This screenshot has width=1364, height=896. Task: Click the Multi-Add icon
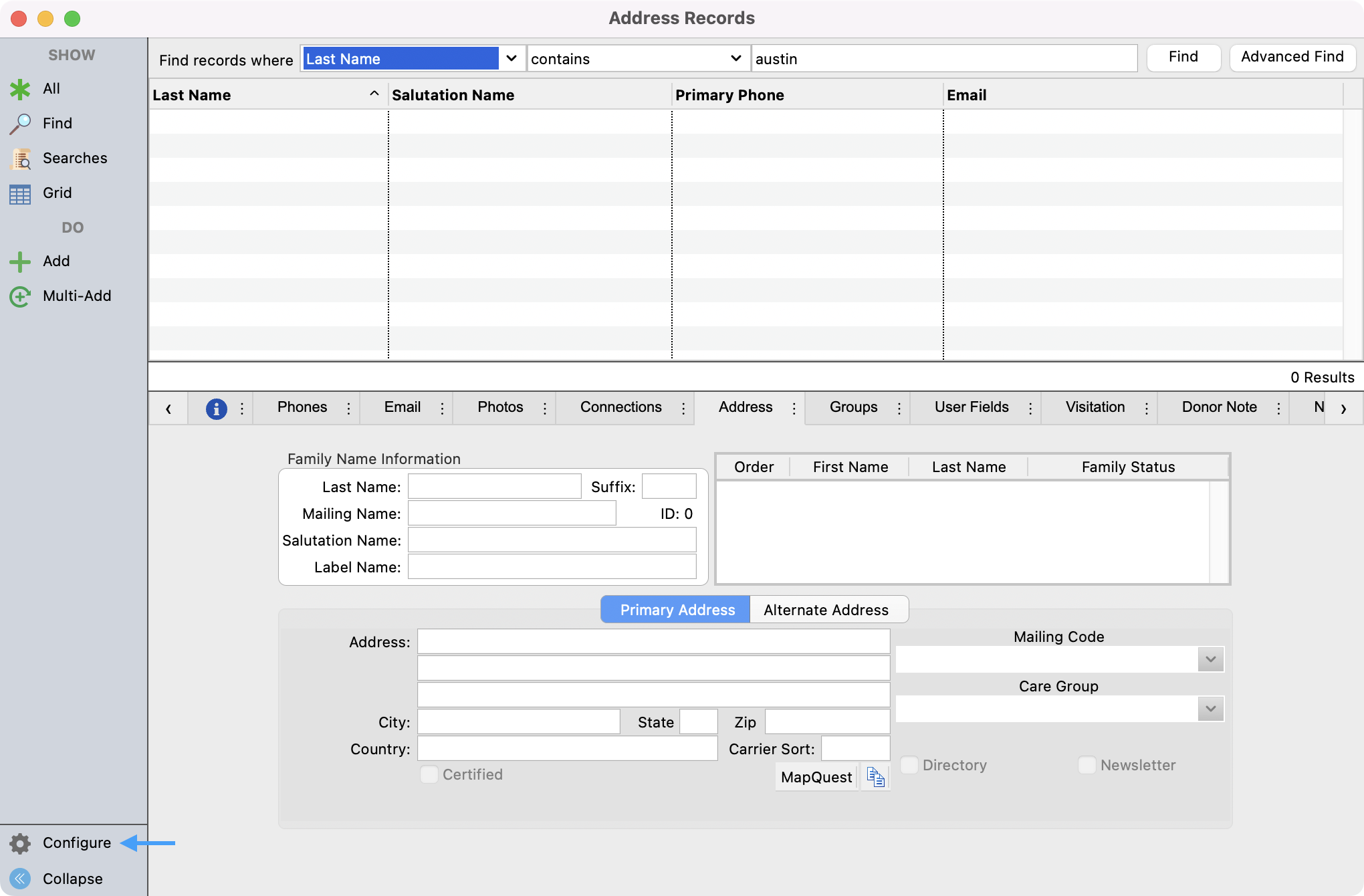coord(20,296)
